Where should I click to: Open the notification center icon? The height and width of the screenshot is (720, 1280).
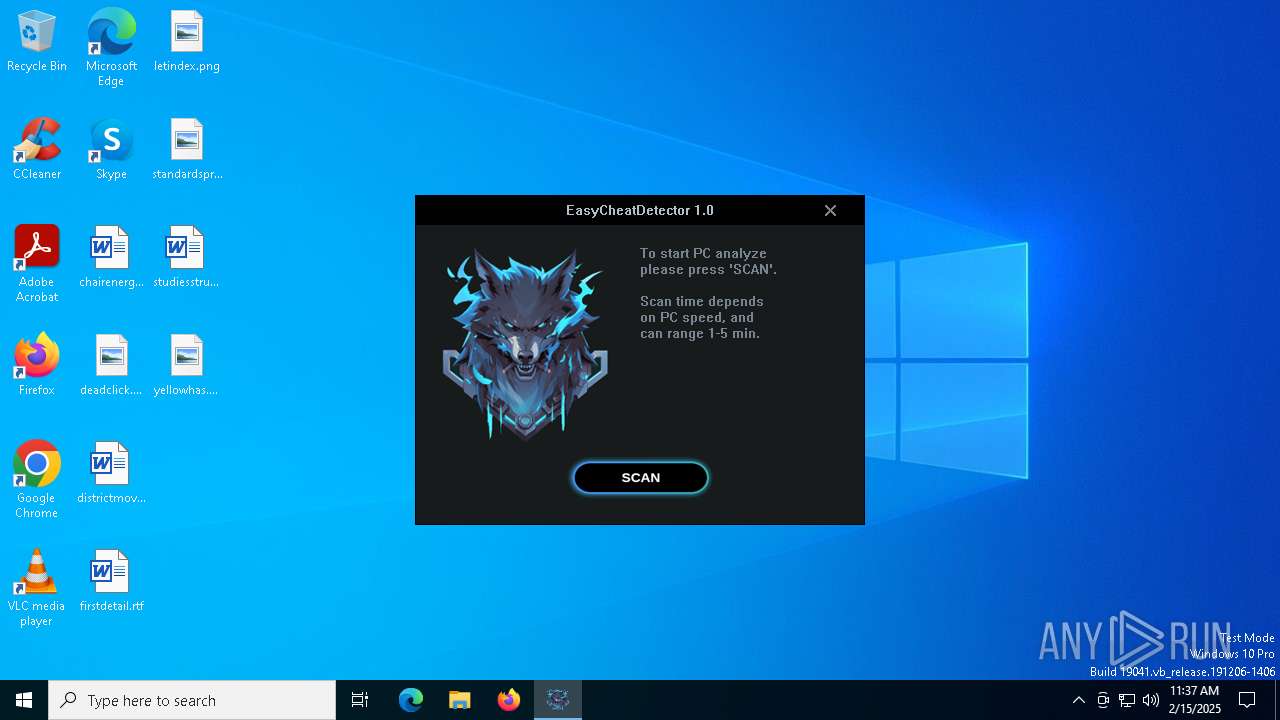(x=1247, y=700)
